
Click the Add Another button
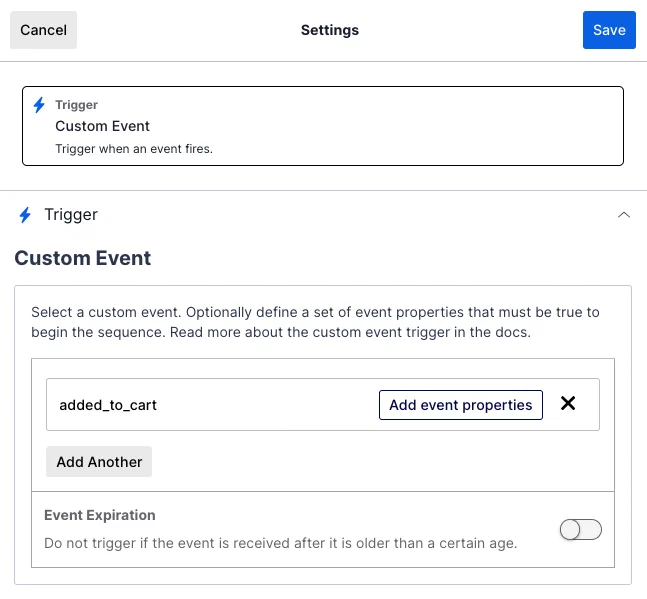click(x=99, y=462)
